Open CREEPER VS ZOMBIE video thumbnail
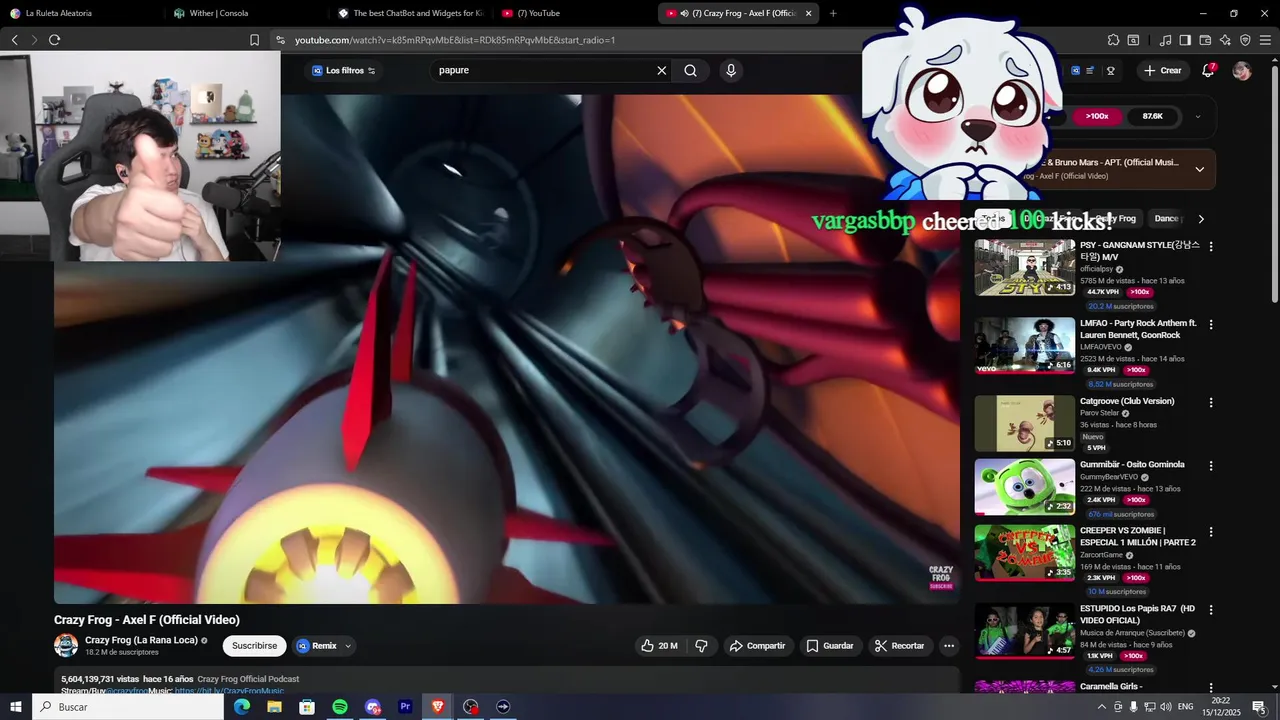The image size is (1280, 720). pos(1025,552)
